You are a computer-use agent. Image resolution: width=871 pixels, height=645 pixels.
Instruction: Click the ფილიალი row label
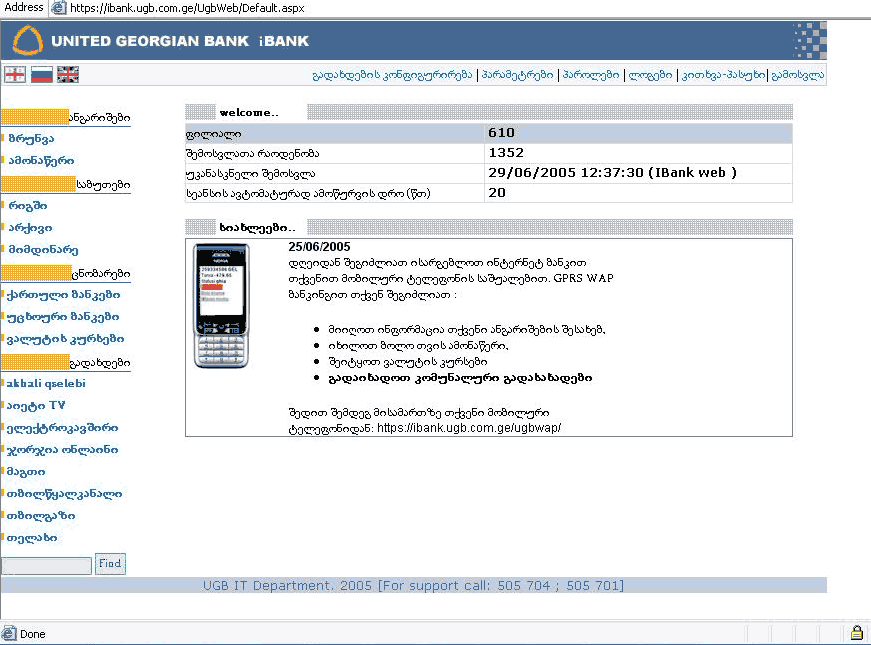(x=214, y=134)
